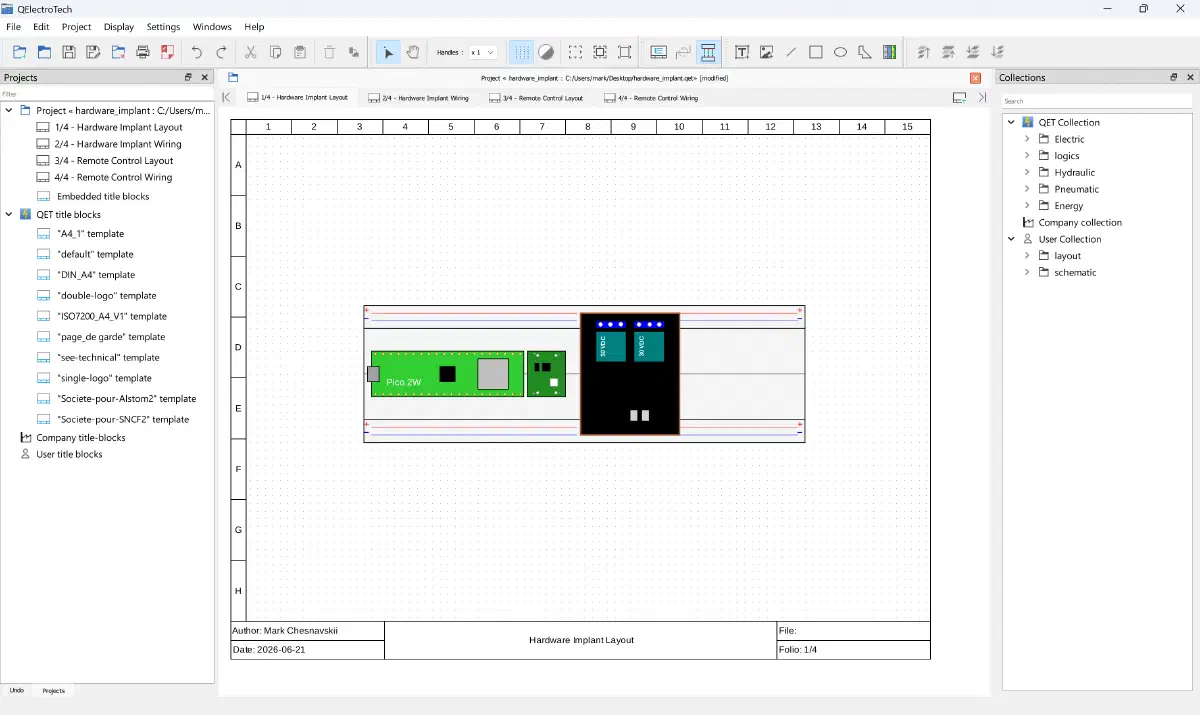Select the Pico 2W board on the canvas
1200x715 pixels.
[x=447, y=374]
